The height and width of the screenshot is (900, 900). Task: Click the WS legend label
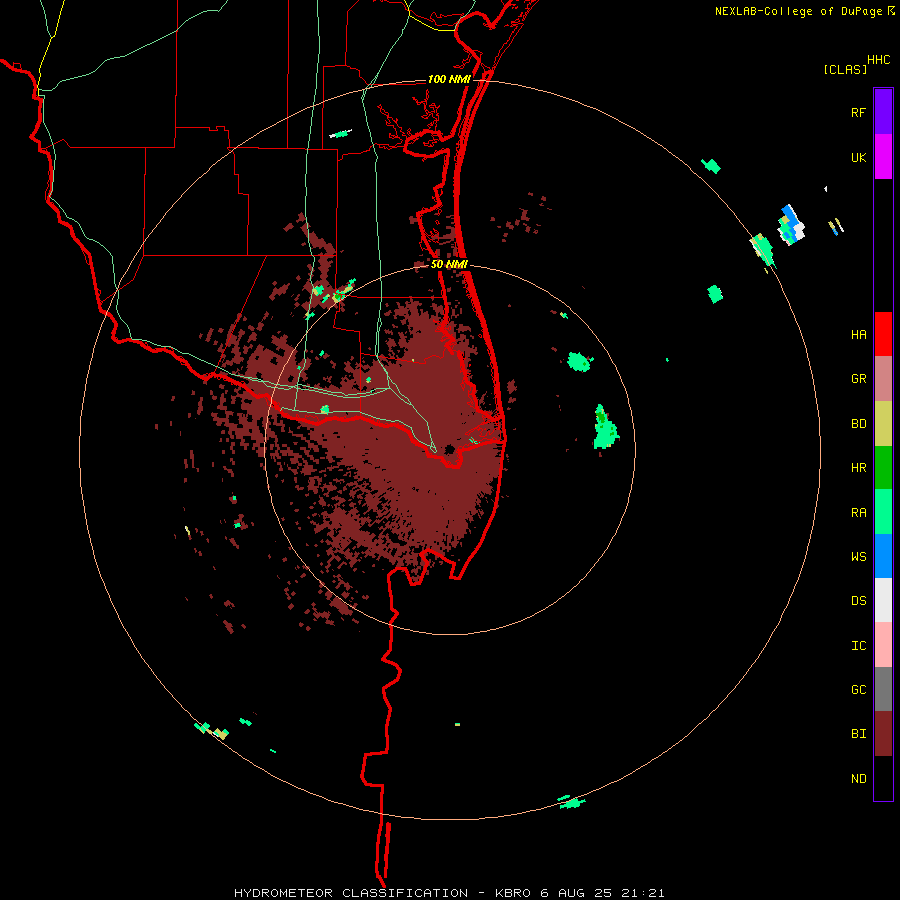pos(858,557)
